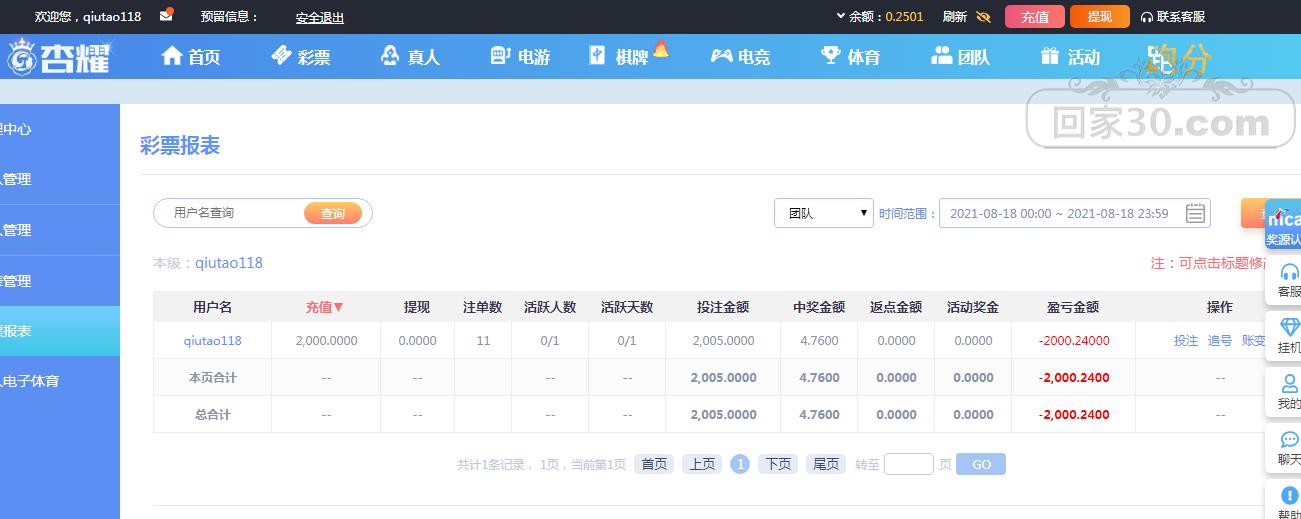Click the house icon next to 首页

click(172, 56)
